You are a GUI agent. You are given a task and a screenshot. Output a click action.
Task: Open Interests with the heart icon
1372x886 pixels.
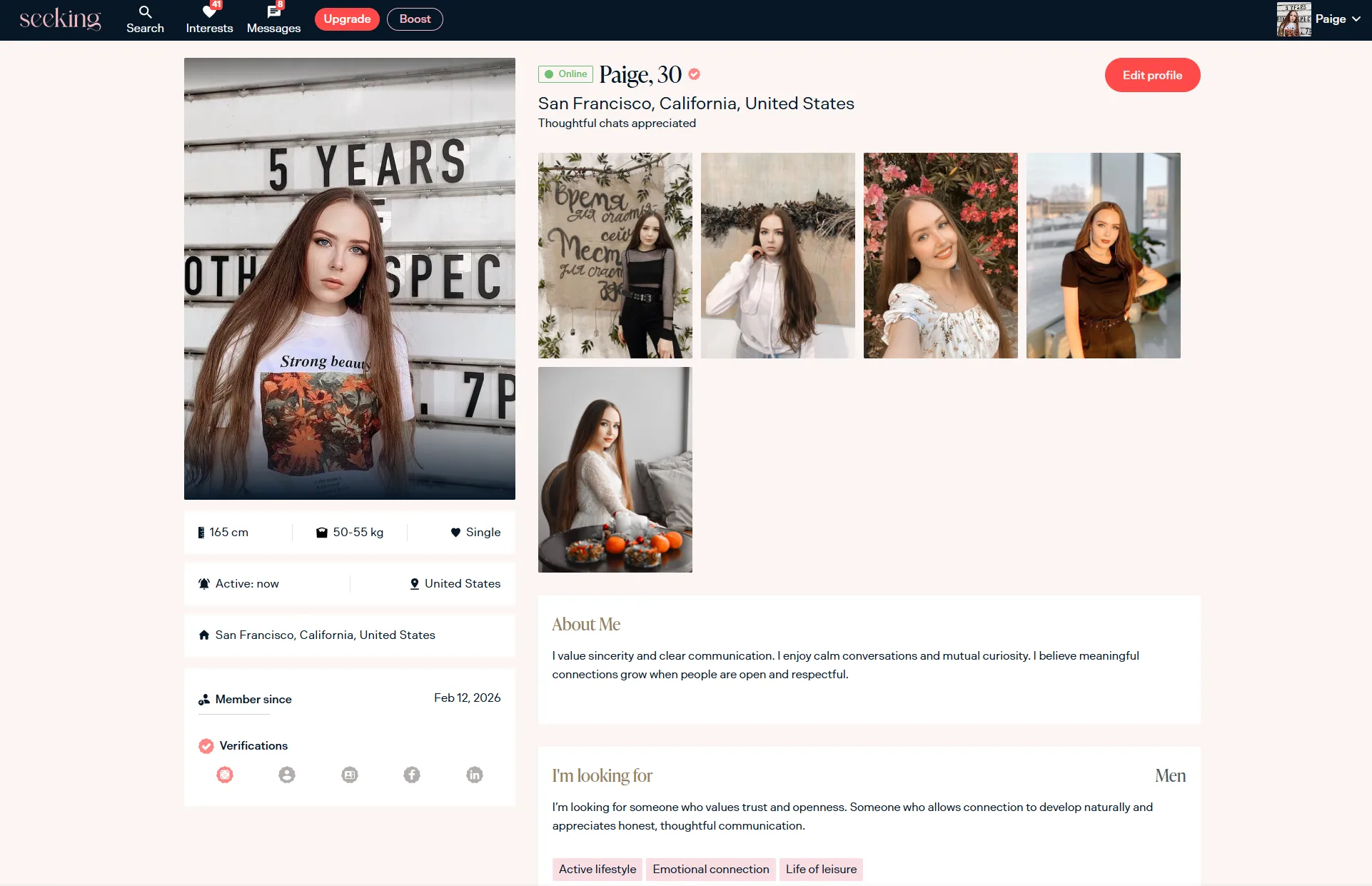pyautogui.click(x=209, y=12)
